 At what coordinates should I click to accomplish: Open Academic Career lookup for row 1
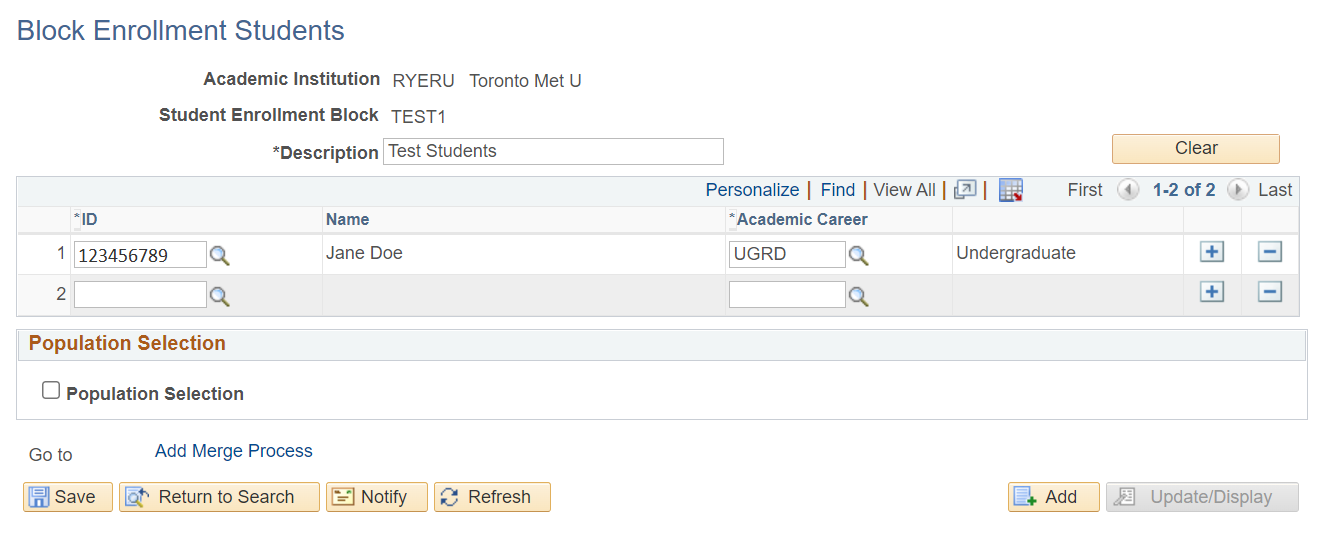[859, 256]
